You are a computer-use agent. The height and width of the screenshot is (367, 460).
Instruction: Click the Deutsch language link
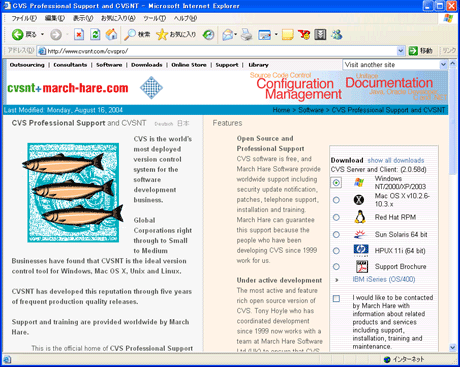coord(164,124)
